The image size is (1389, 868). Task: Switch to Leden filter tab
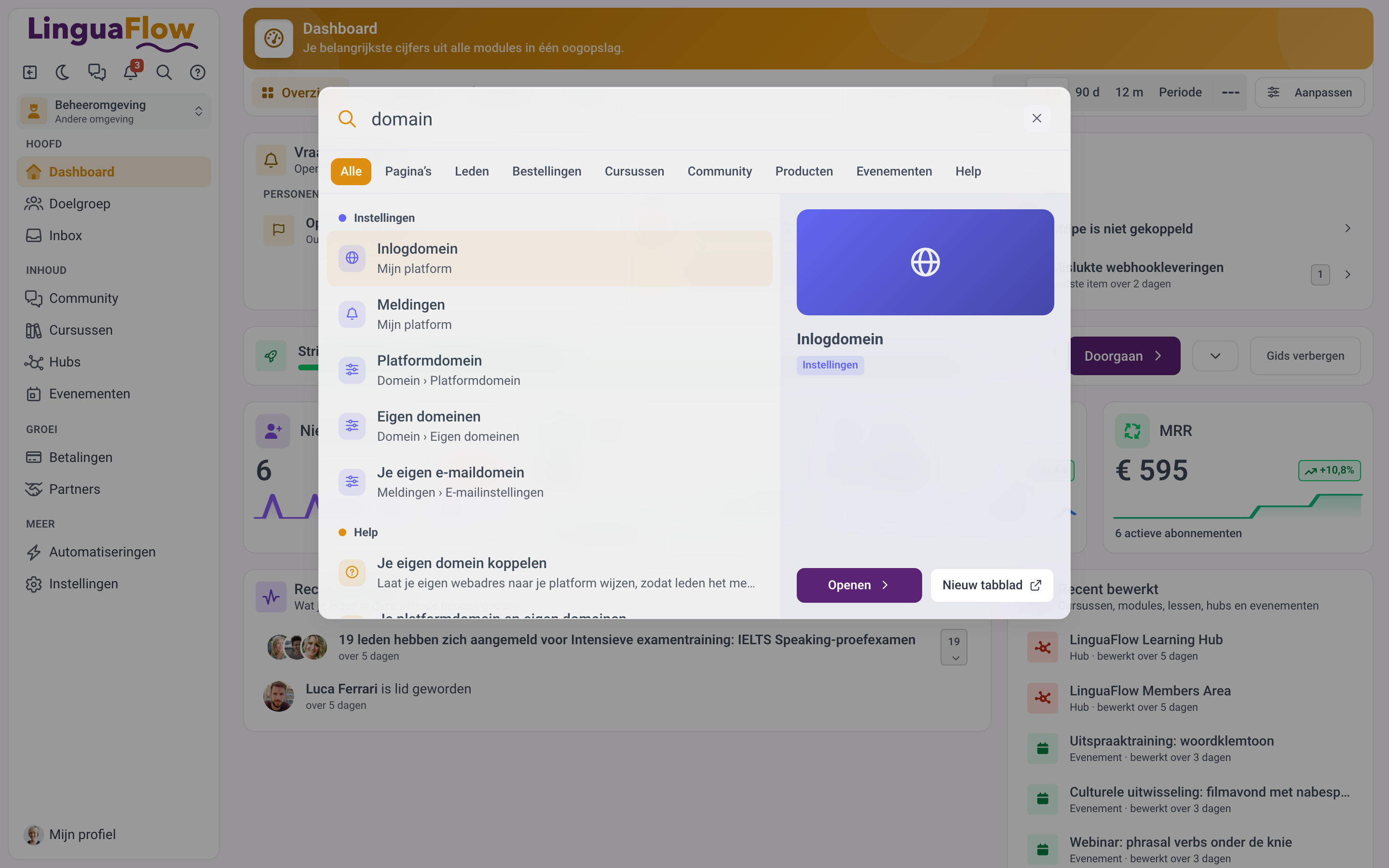472,171
